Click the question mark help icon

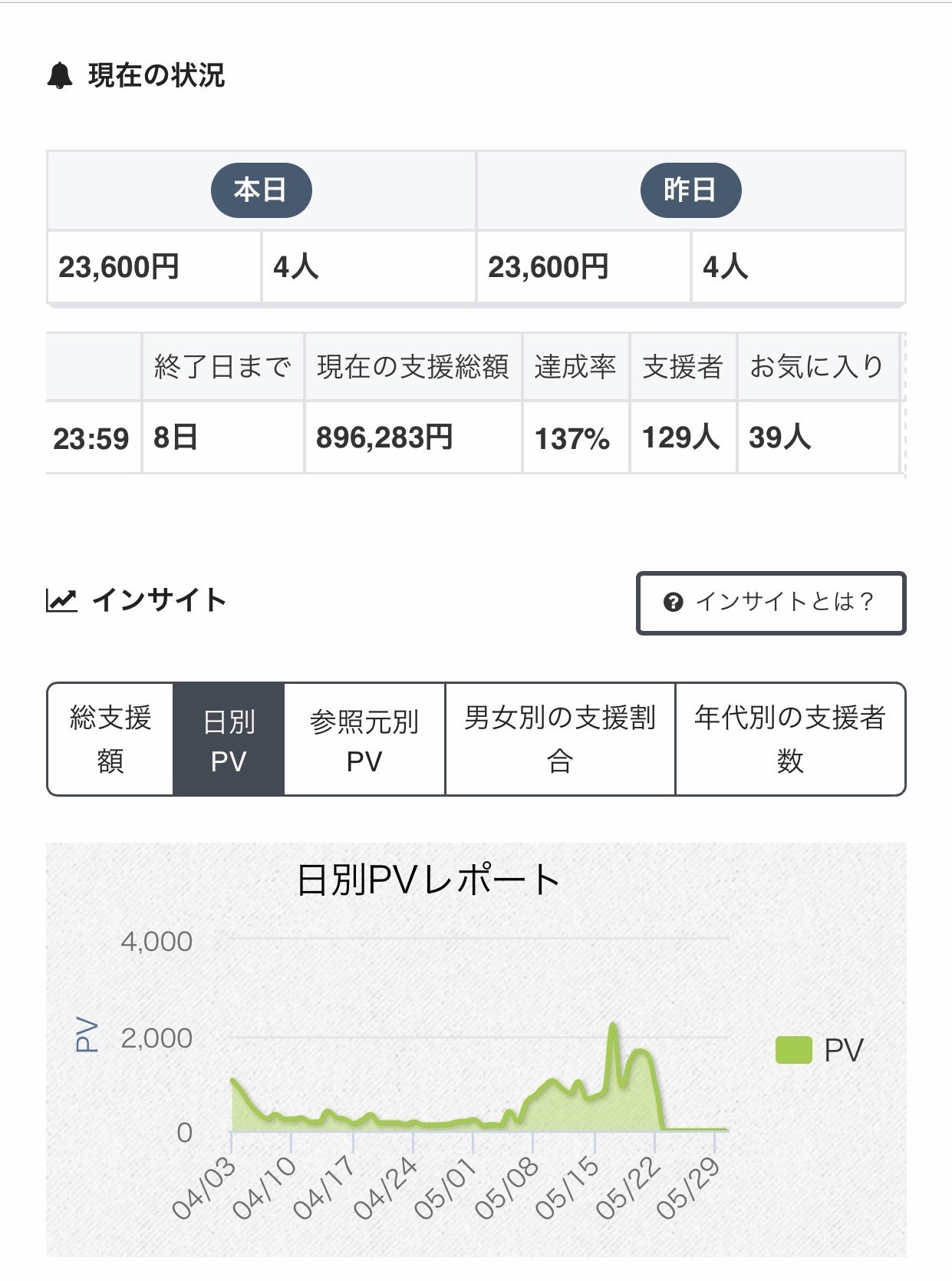click(x=673, y=603)
